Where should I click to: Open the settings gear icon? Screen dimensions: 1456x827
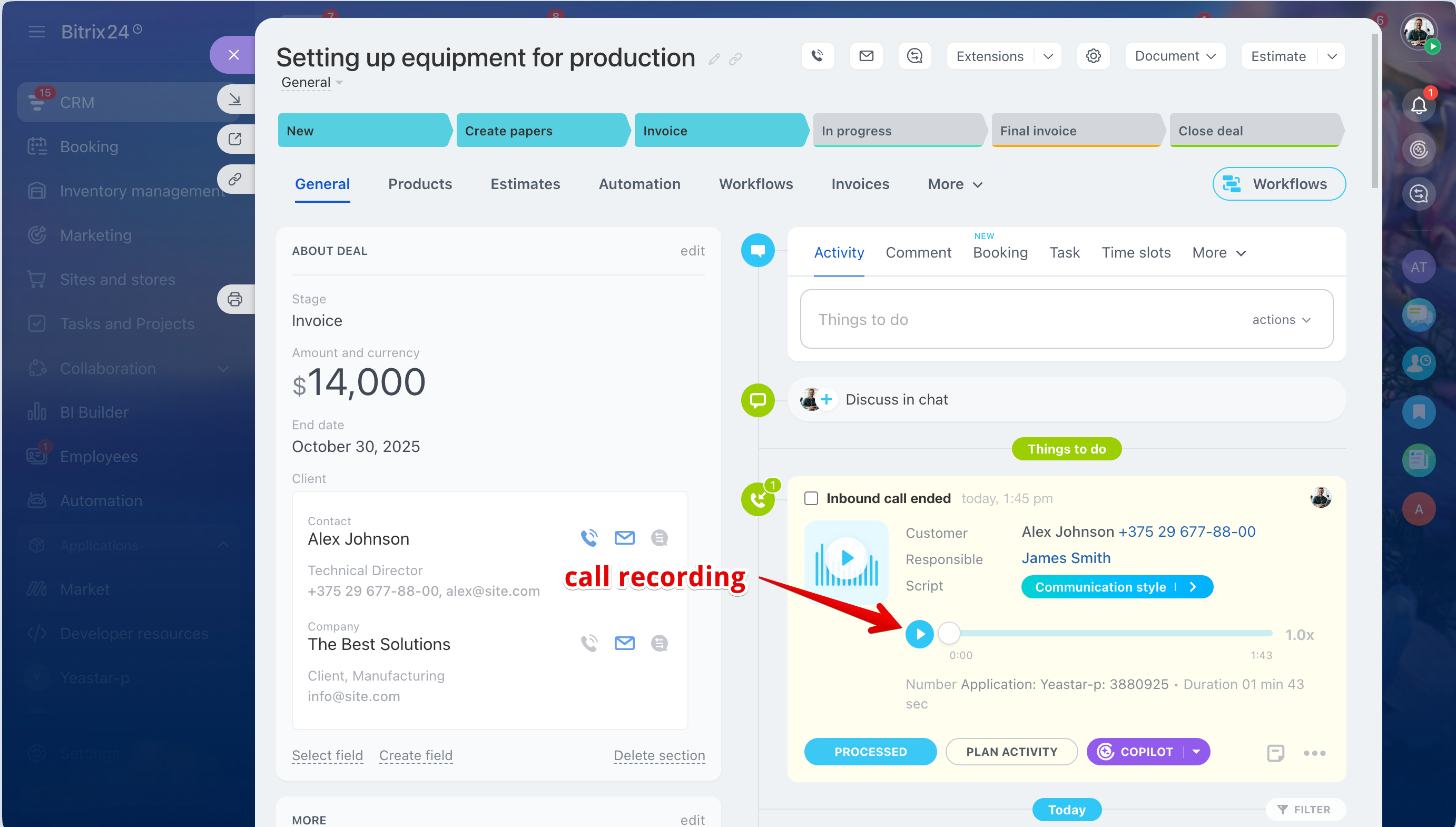1093,56
